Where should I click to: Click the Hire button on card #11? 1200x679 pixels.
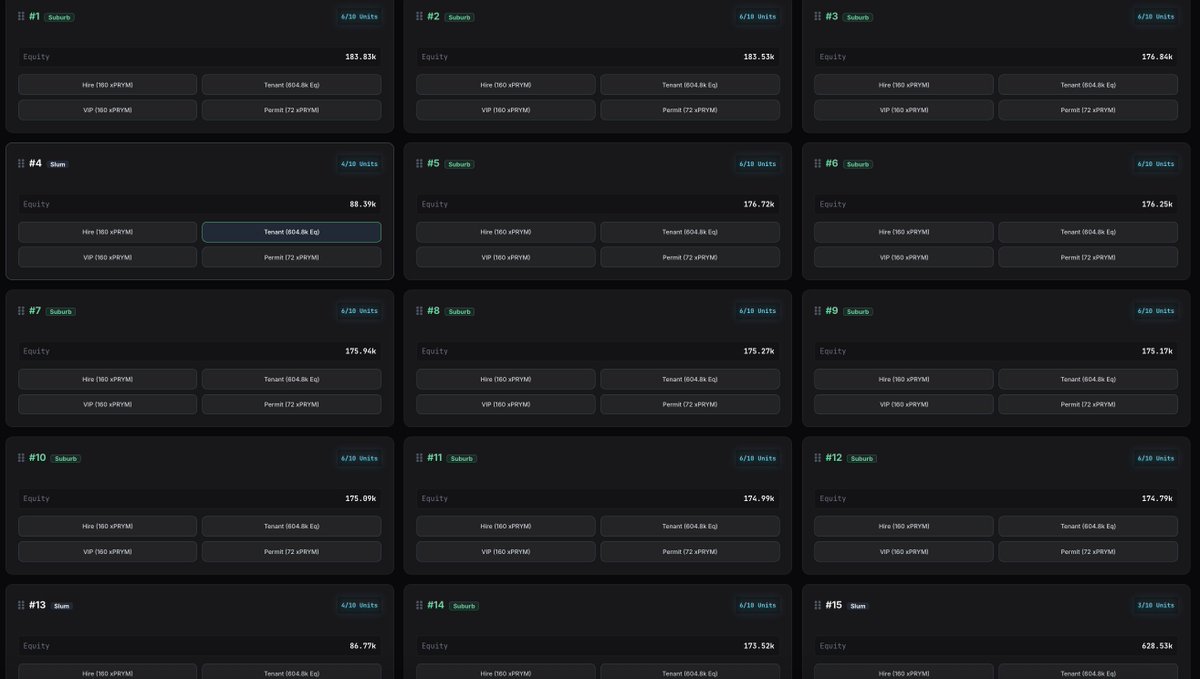506,526
